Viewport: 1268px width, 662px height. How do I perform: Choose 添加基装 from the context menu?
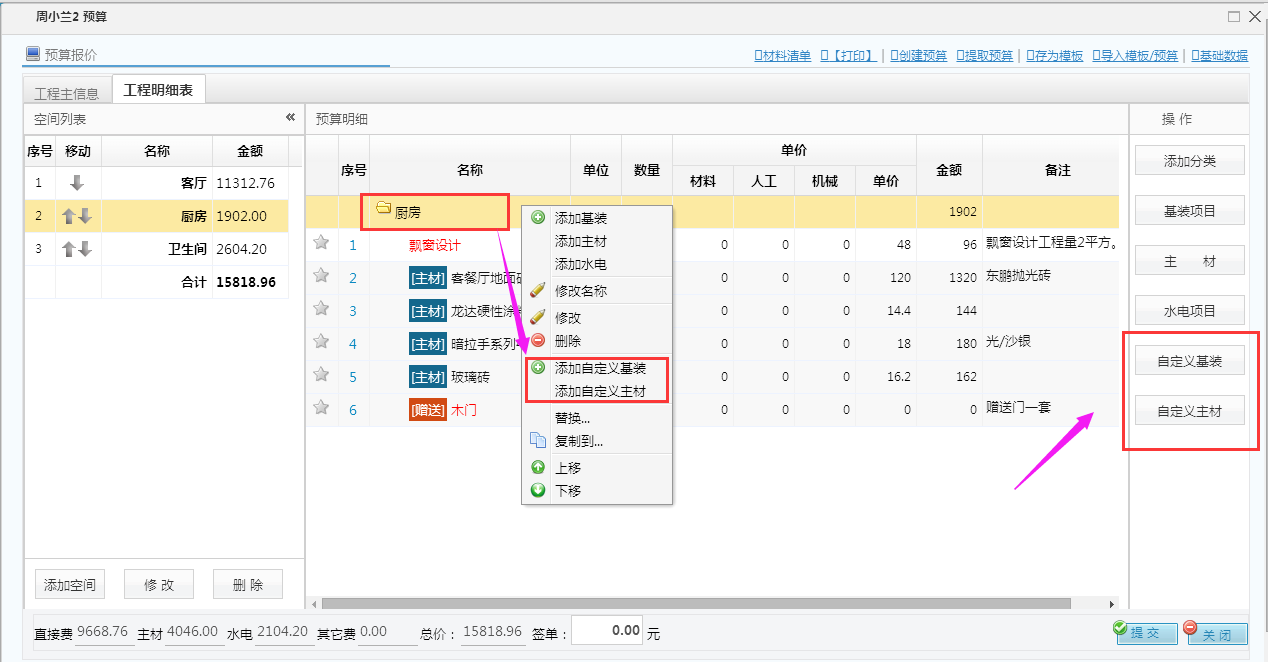[x=580, y=218]
